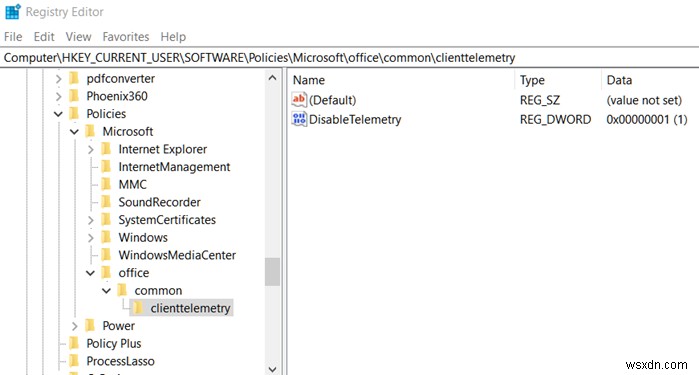Select the common folder icon
Screen dimensions: 699x375
pyautogui.click(x=122, y=290)
